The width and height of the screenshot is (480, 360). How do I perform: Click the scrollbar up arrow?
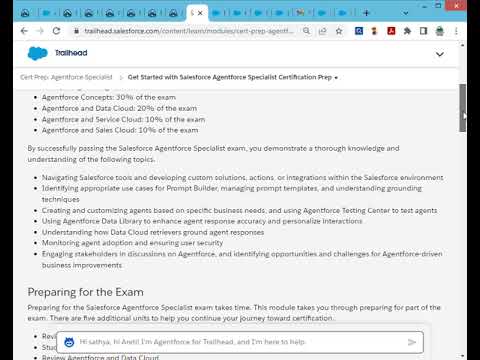[462, 45]
